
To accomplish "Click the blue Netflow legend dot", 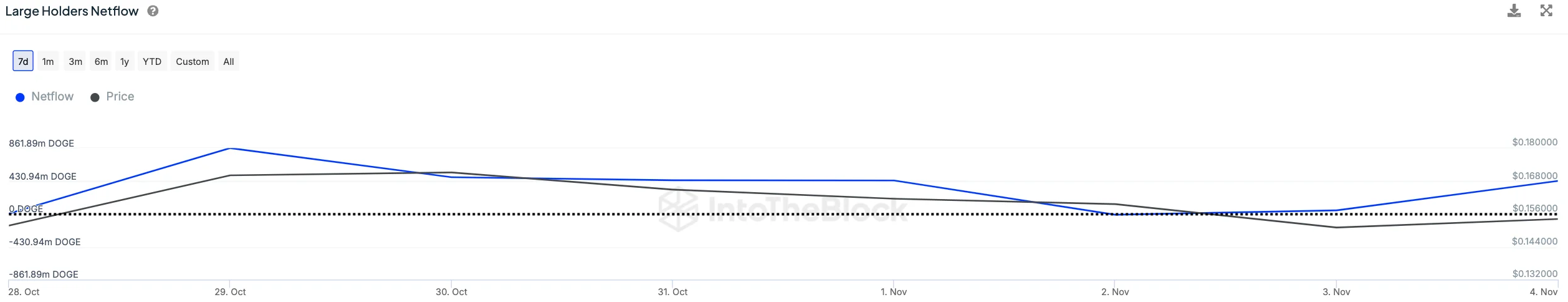I will point(20,97).
